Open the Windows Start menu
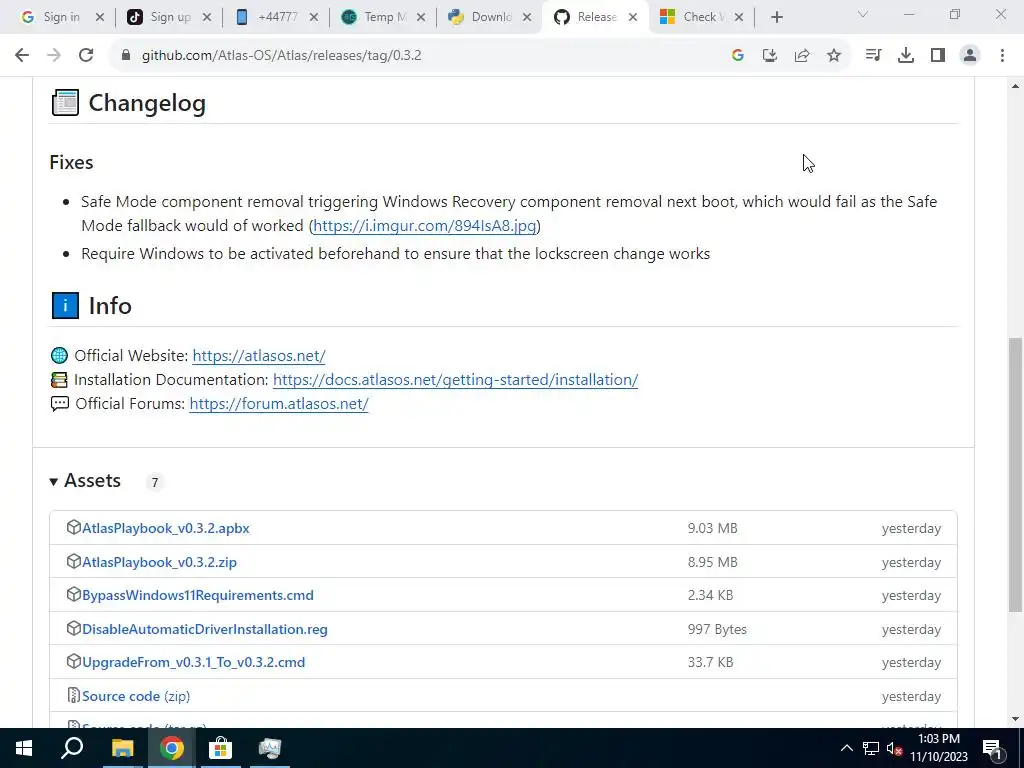This screenshot has height=768, width=1024. click(x=24, y=748)
